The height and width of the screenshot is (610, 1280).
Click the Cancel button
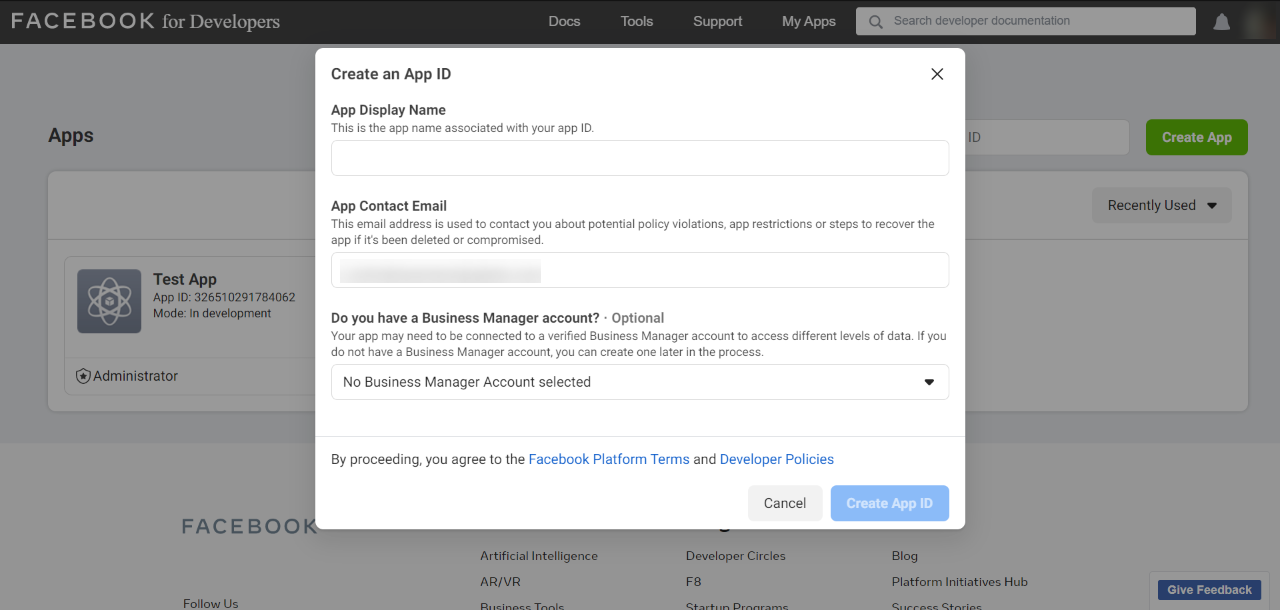click(x=785, y=503)
